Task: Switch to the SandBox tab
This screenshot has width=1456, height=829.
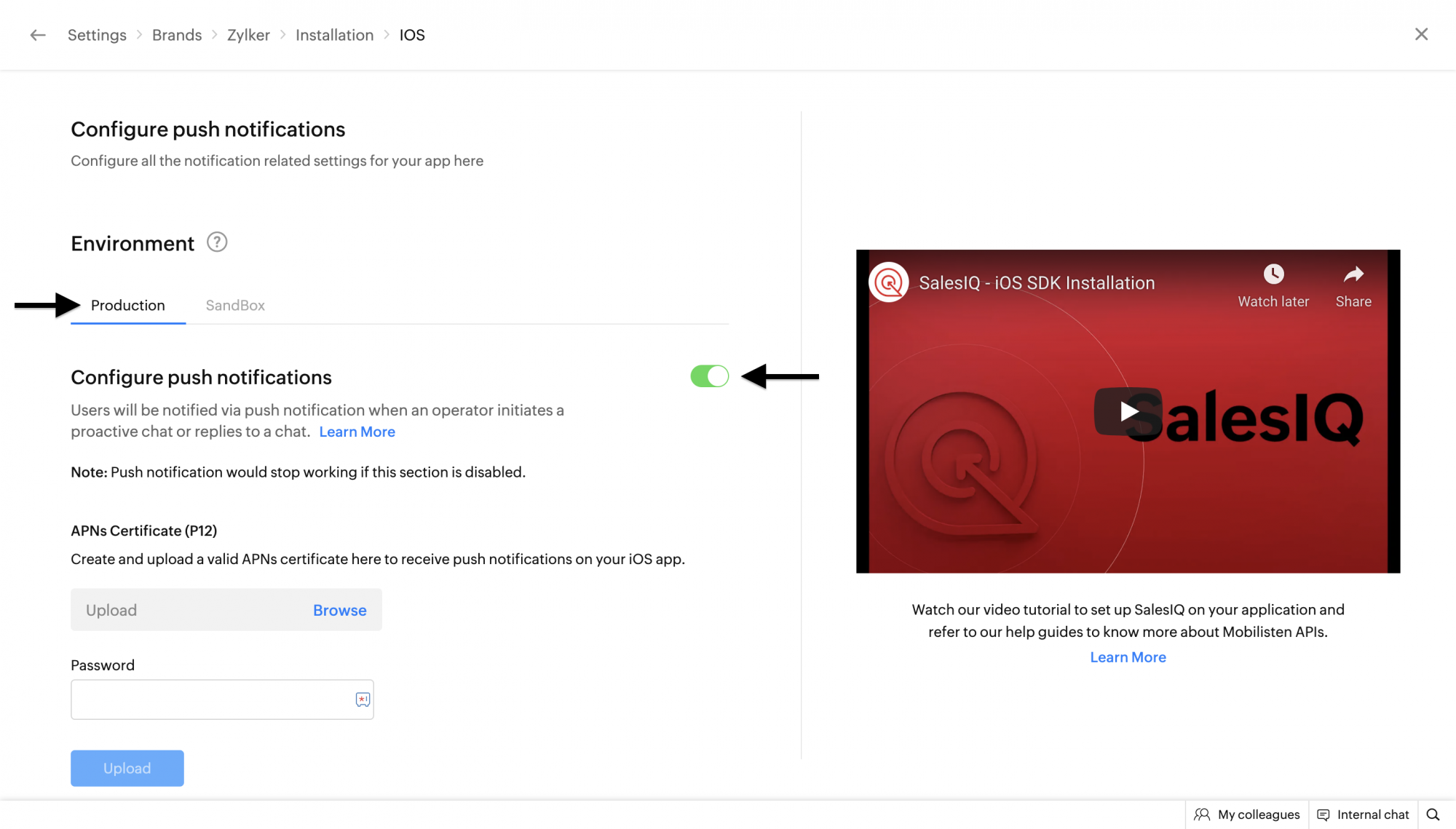Action: (235, 306)
